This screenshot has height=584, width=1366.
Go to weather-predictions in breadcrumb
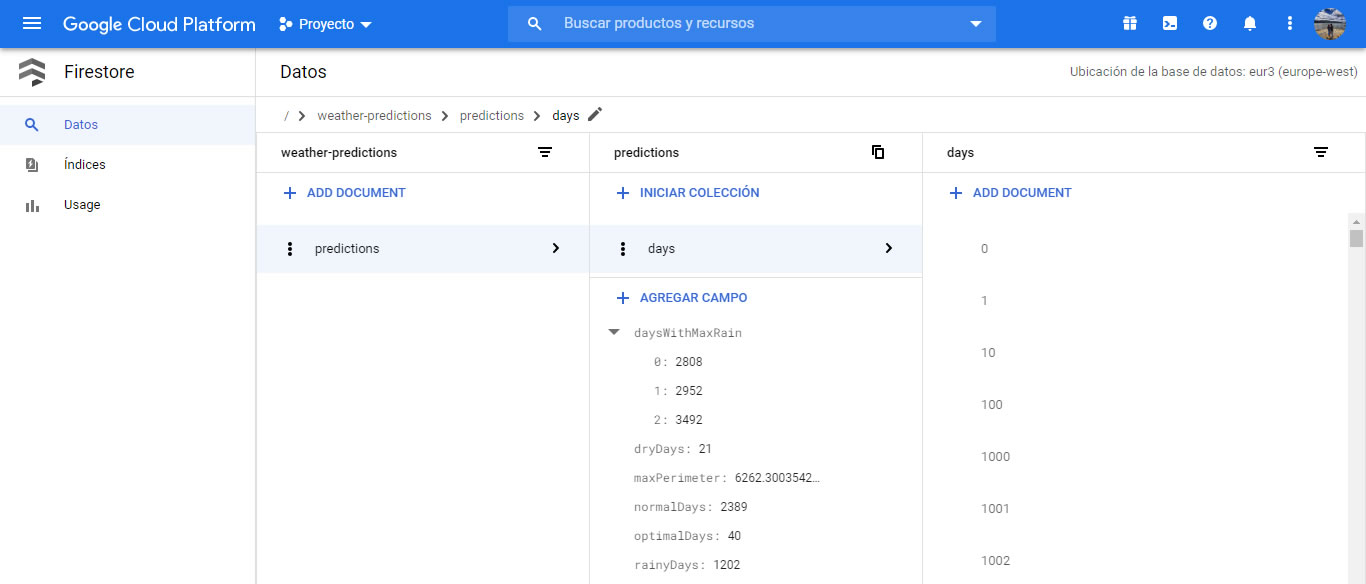pyautogui.click(x=374, y=116)
